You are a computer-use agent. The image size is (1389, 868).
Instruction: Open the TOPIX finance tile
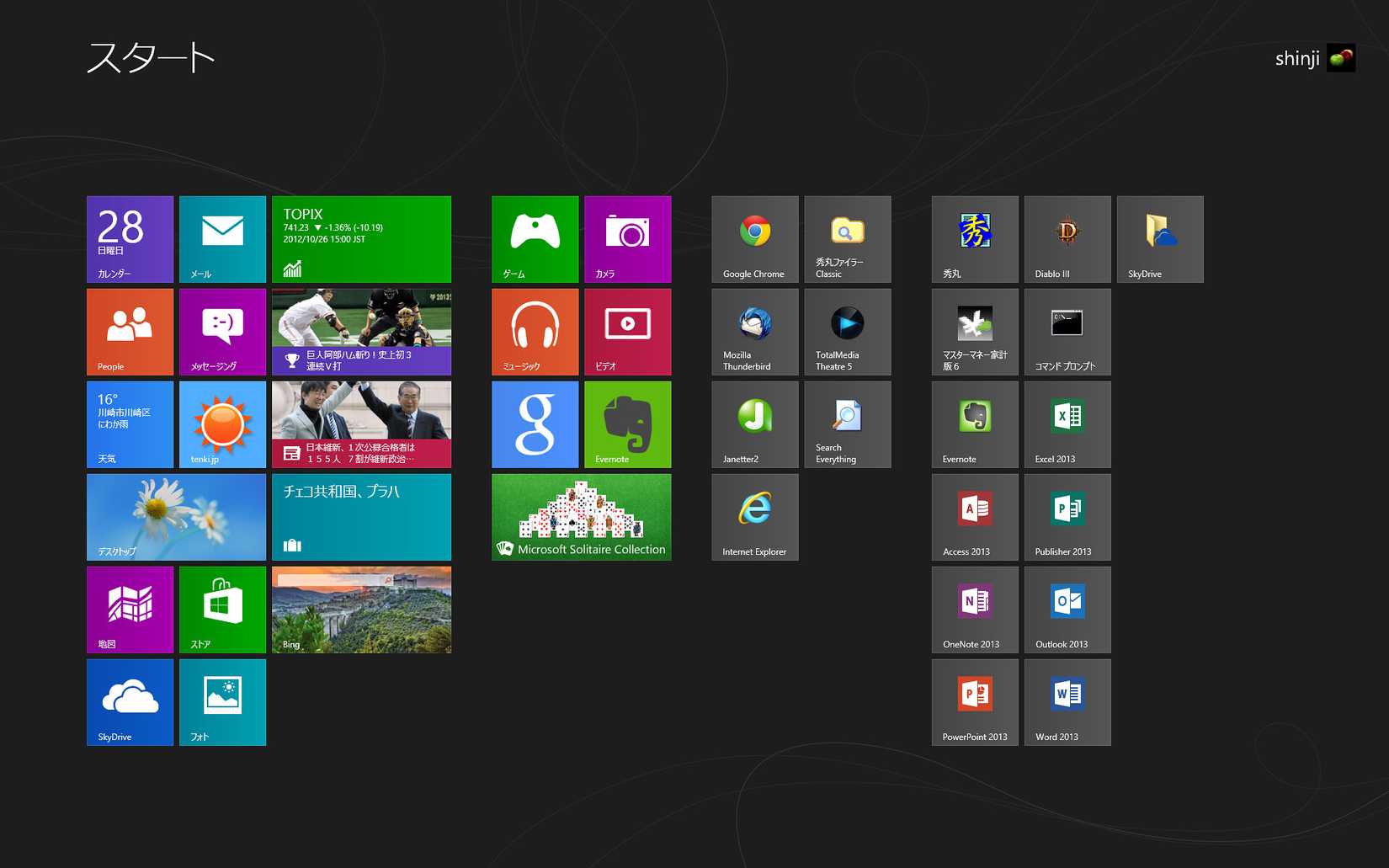tap(361, 239)
